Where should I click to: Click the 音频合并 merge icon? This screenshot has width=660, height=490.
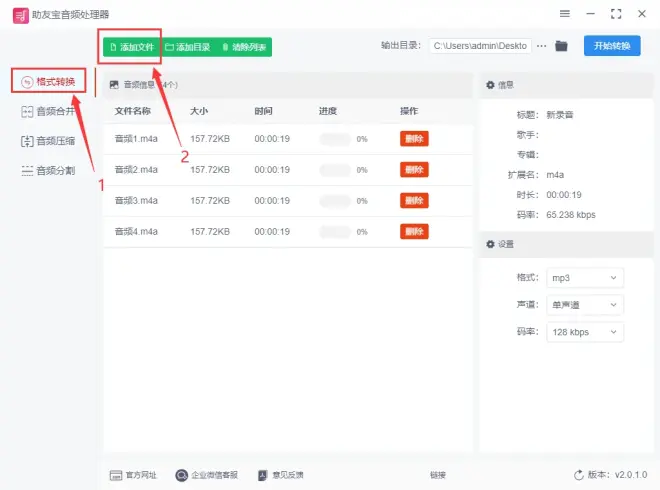27,112
